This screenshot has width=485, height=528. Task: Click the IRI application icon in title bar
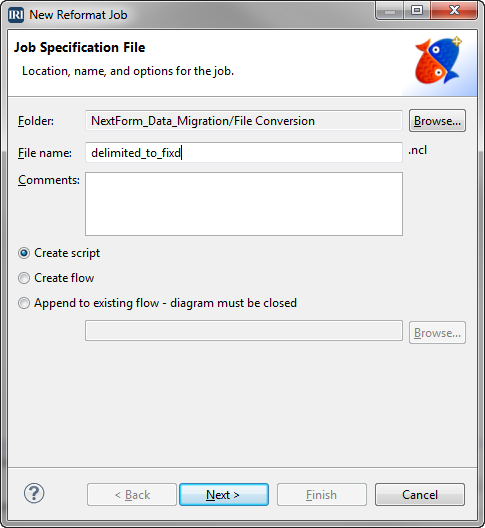click(16, 15)
